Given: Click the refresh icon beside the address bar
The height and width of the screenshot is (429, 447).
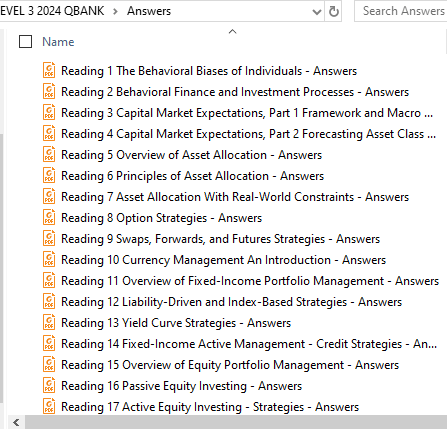Looking at the screenshot, I should point(334,11).
